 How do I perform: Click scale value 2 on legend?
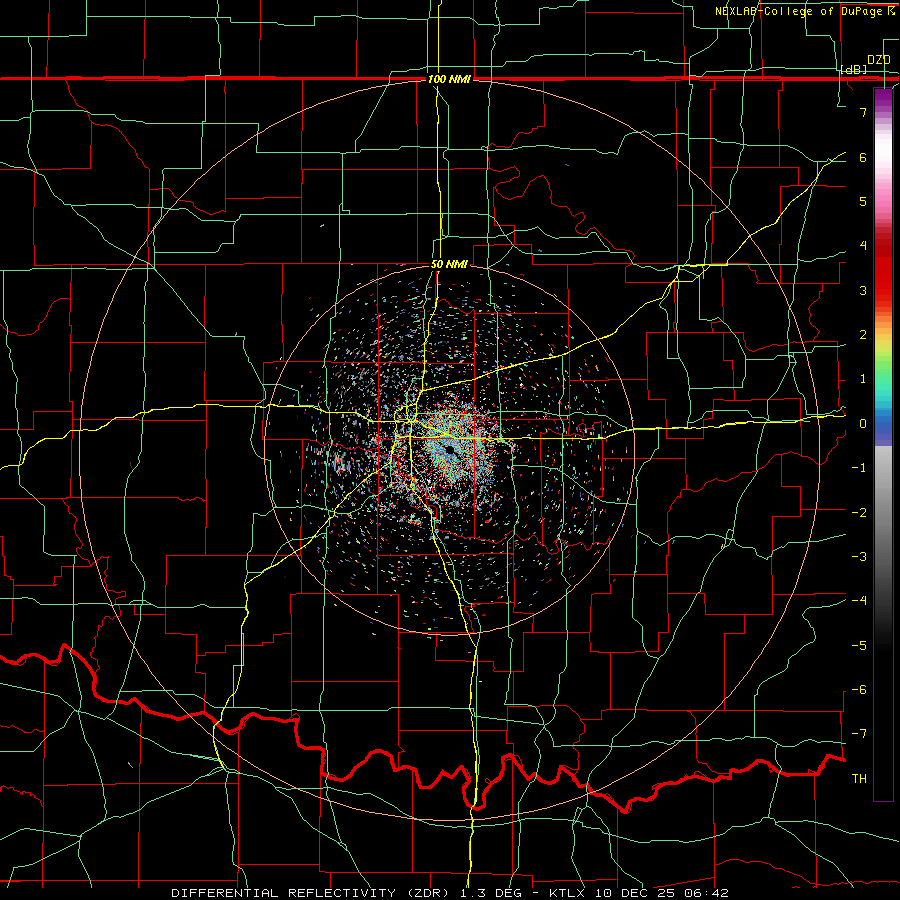tap(863, 335)
